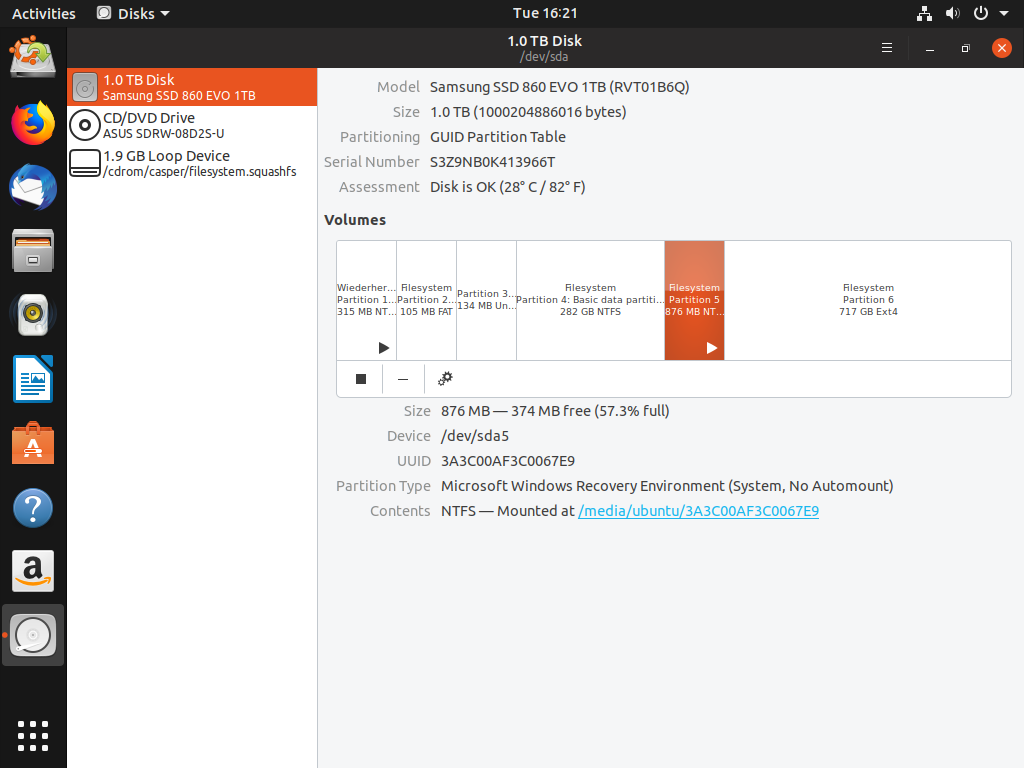The image size is (1024, 768).
Task: Expand the system menu arrow
Action: (x=1004, y=13)
